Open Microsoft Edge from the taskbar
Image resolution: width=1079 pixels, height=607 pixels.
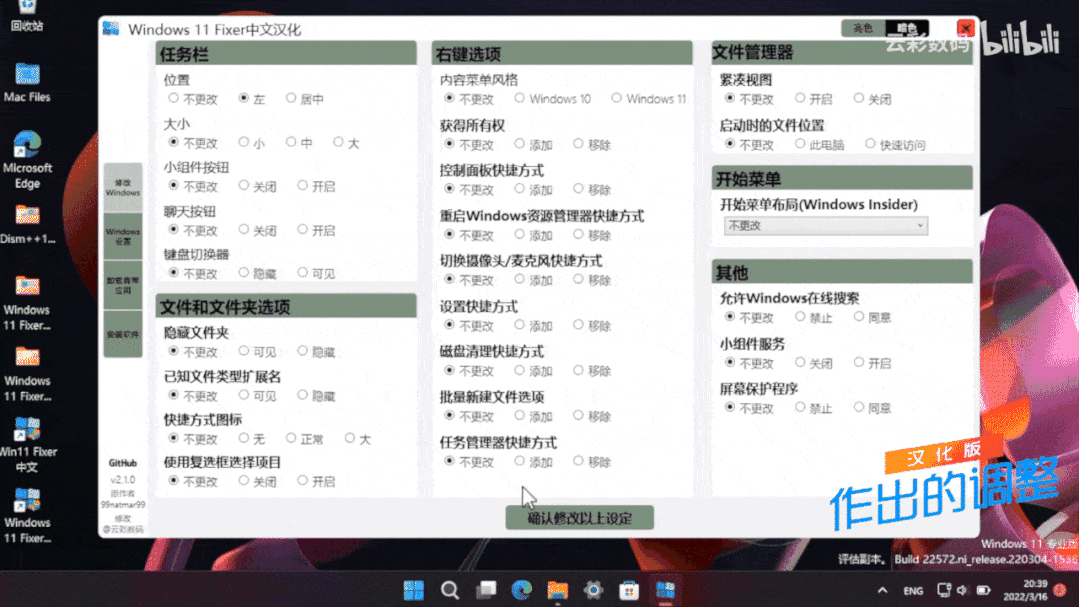[521, 590]
